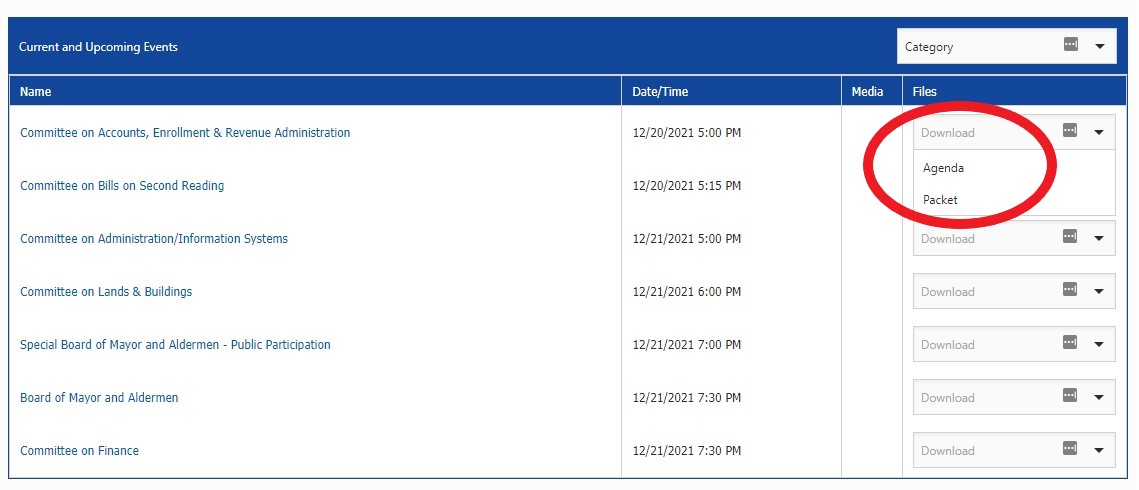Click the ellipsis icon in the Committee on Finance row

1069,449
